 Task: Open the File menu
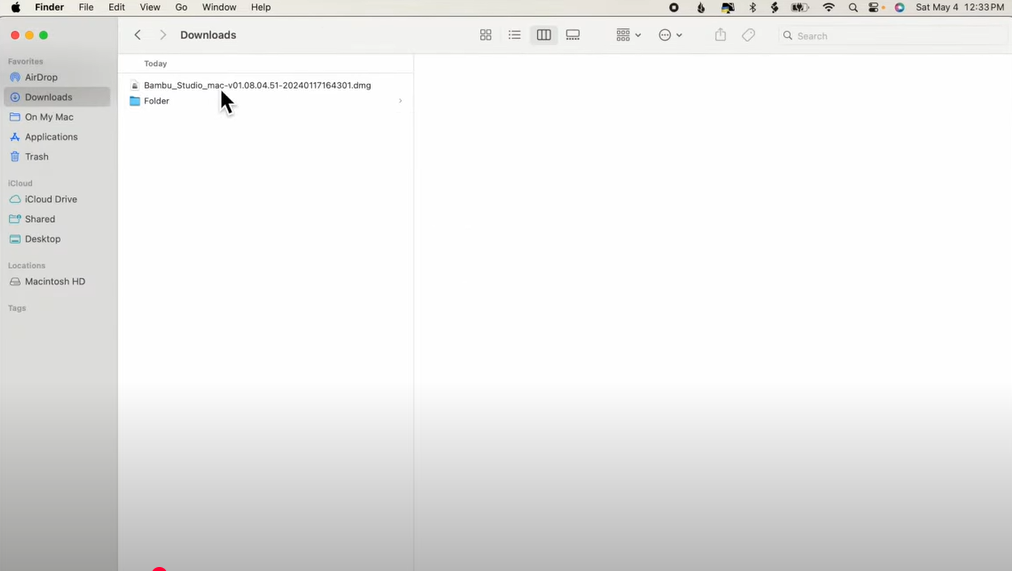pos(86,7)
